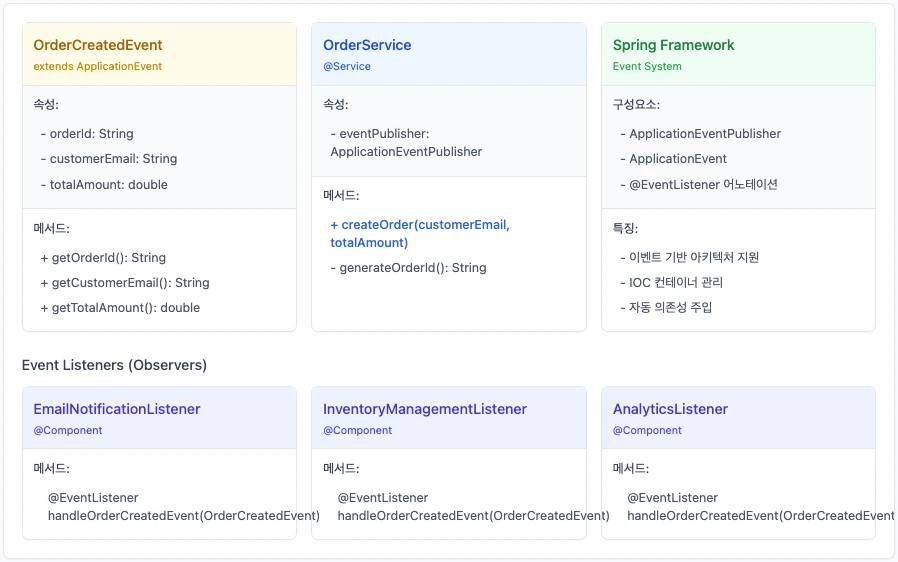Click the '- totalAmount: double' attribute
Image resolution: width=898 pixels, height=562 pixels.
[x=104, y=185]
